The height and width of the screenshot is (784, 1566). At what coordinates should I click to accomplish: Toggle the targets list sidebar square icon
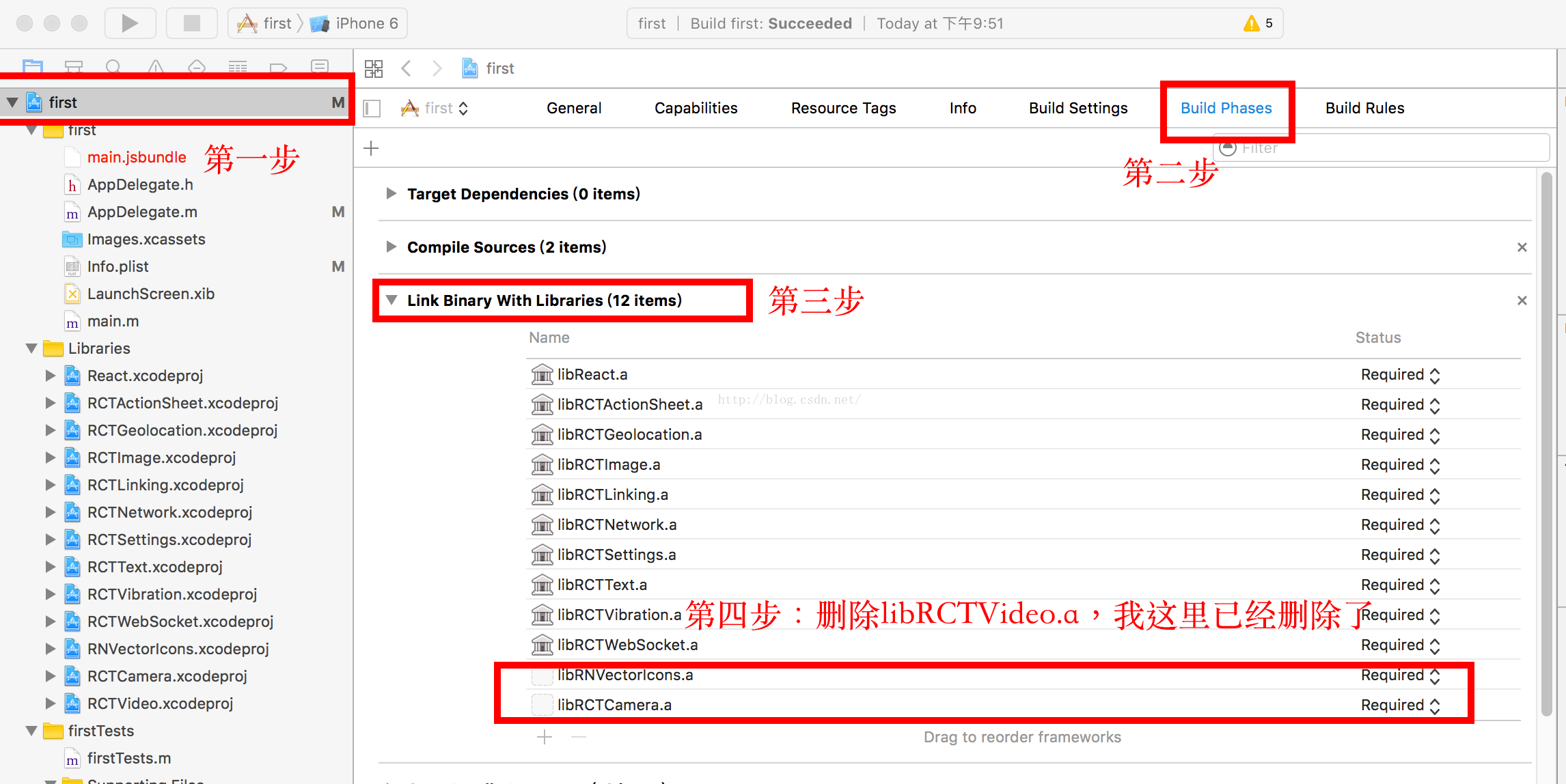pos(372,109)
